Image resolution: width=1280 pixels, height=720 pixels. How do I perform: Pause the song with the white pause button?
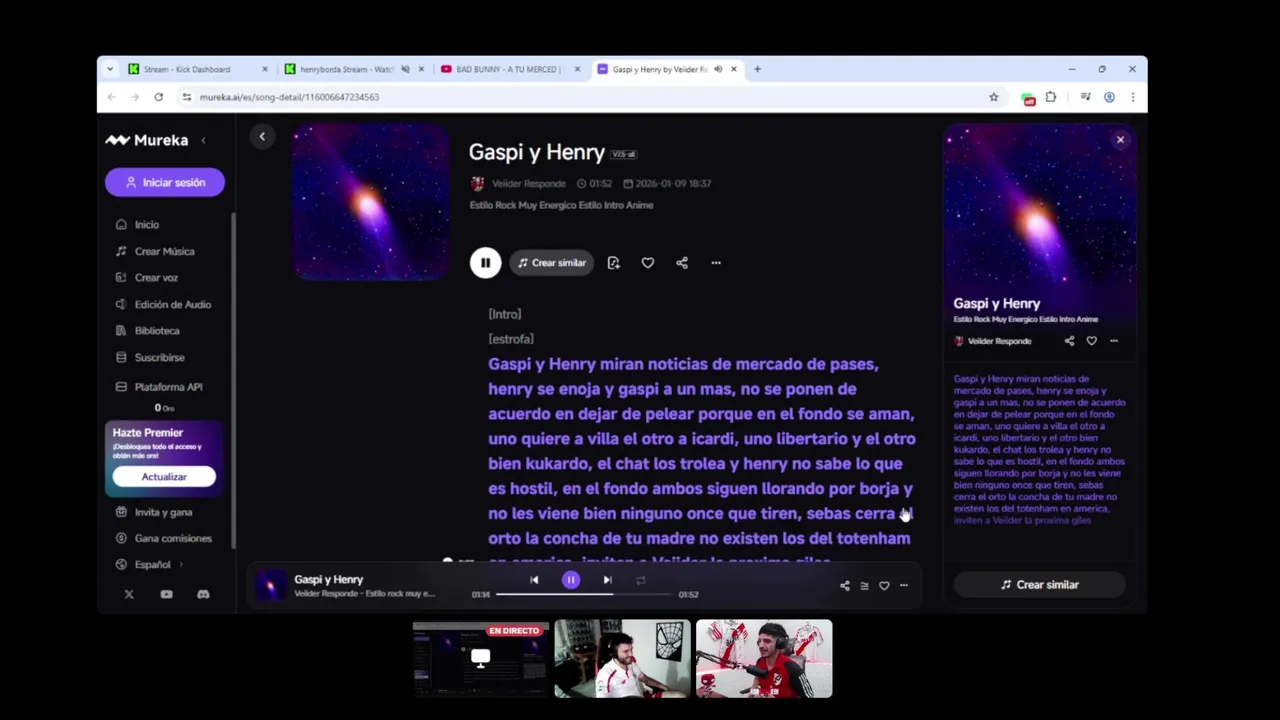pos(485,263)
